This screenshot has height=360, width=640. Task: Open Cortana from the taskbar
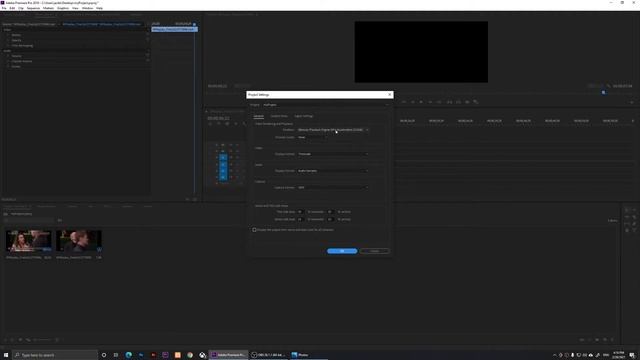[104, 355]
